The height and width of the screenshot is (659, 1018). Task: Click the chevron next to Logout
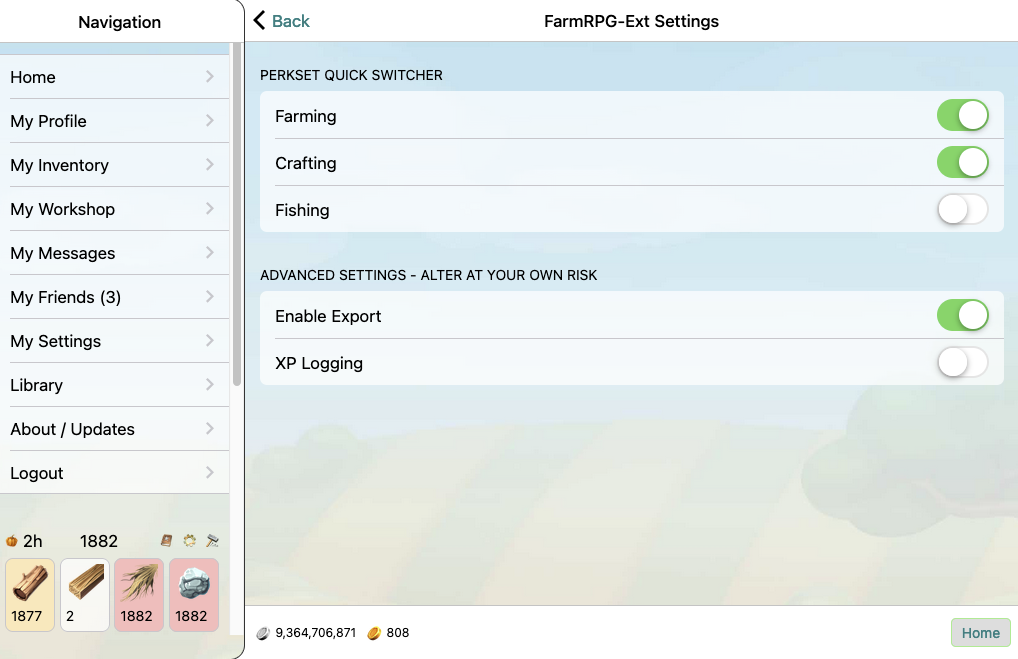coord(210,473)
